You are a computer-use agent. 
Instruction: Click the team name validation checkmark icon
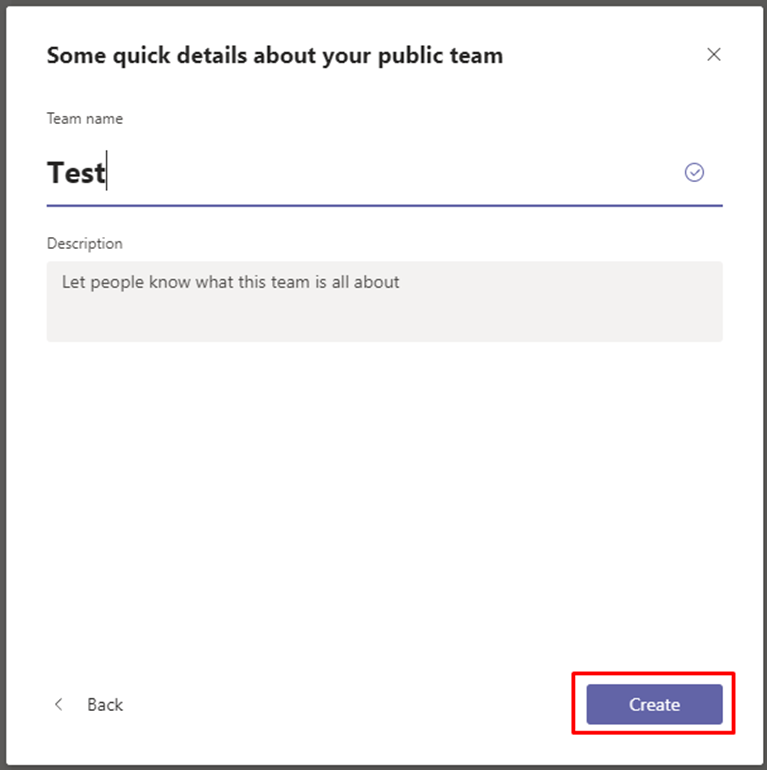click(694, 172)
